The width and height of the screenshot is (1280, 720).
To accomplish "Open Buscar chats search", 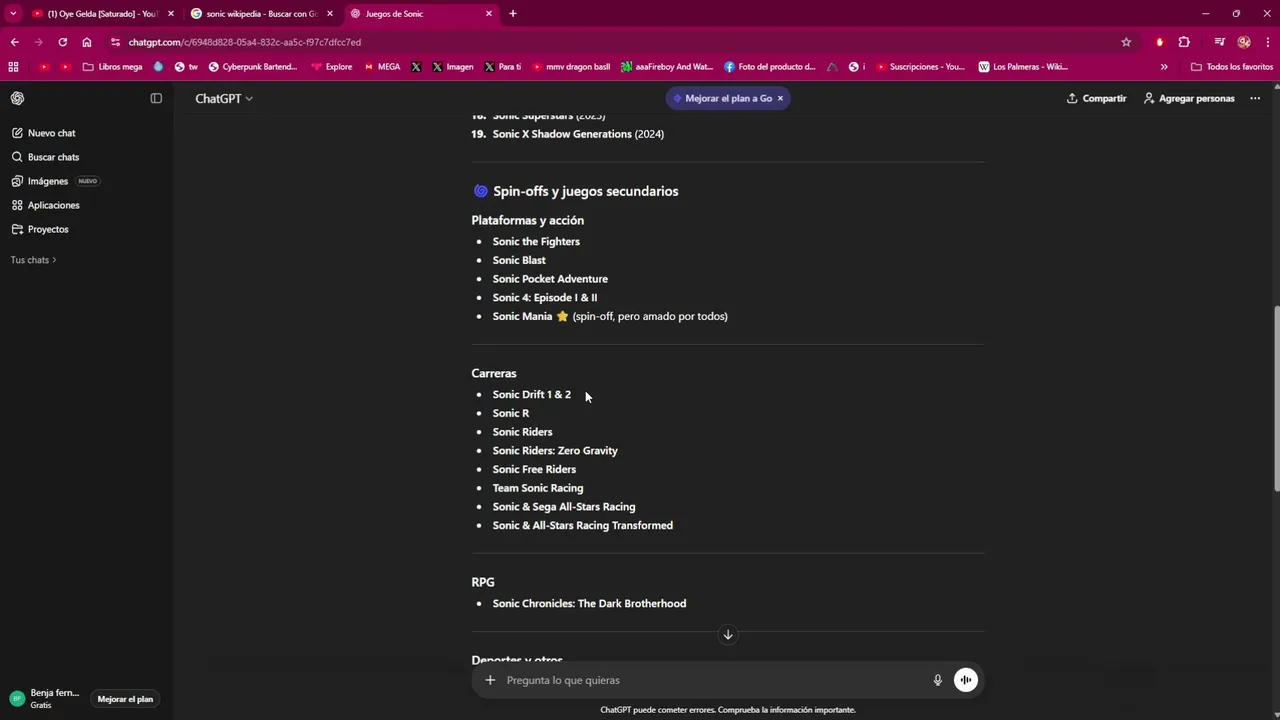I will (x=53, y=157).
